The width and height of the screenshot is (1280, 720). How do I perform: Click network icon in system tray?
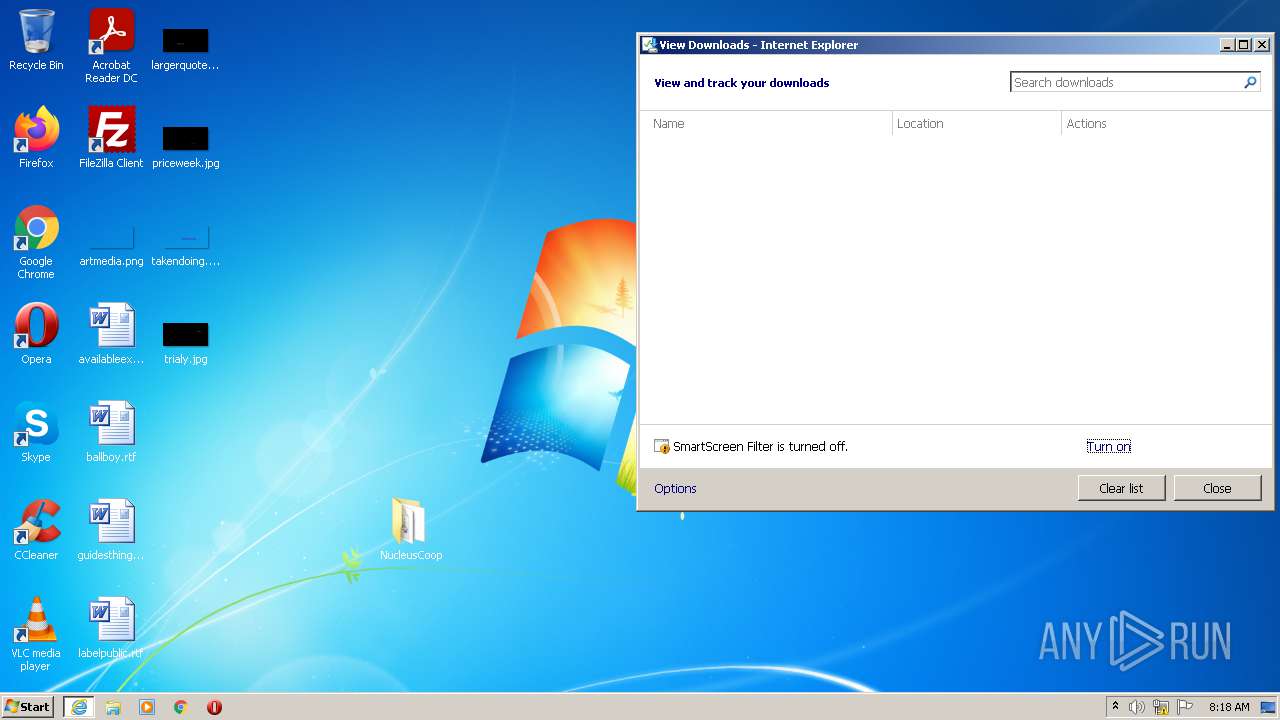(x=1161, y=707)
